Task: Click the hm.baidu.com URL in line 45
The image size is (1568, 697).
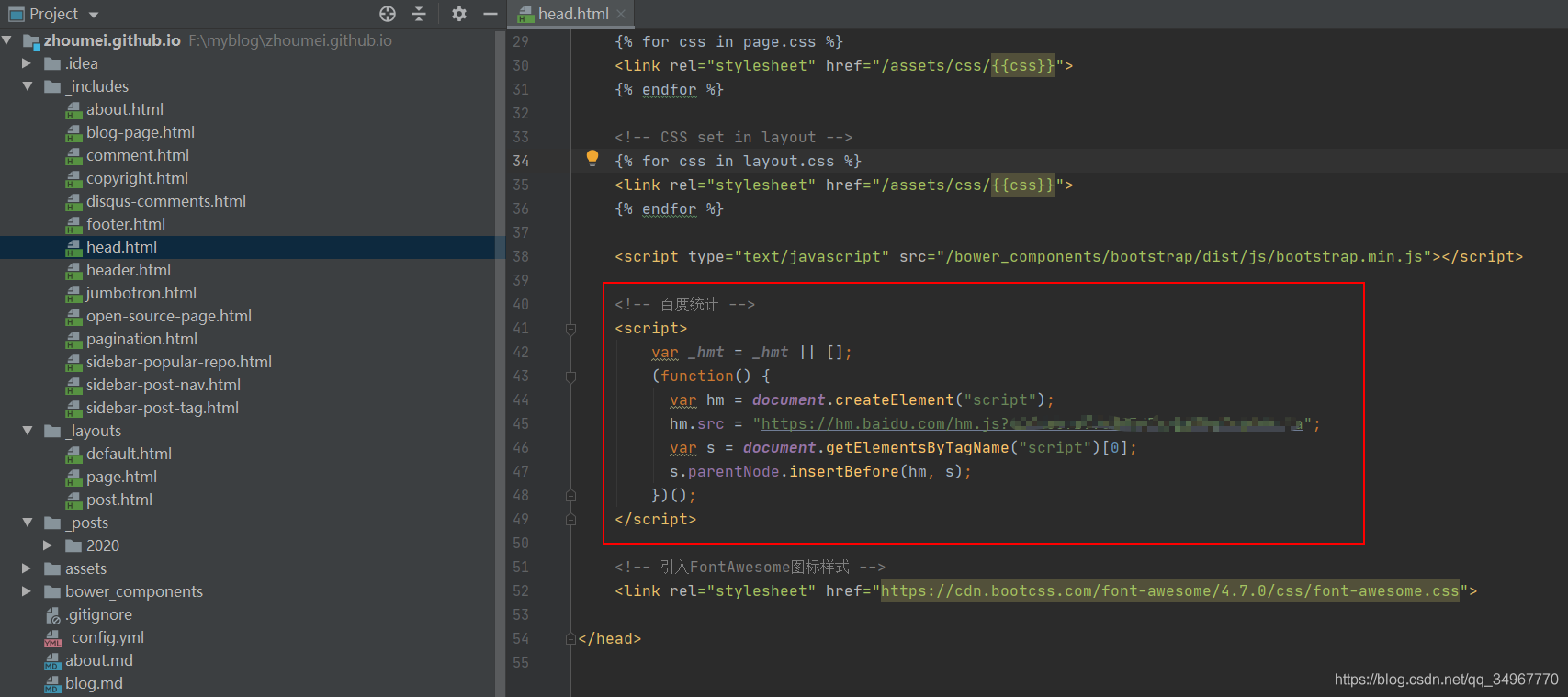Action: [1032, 424]
